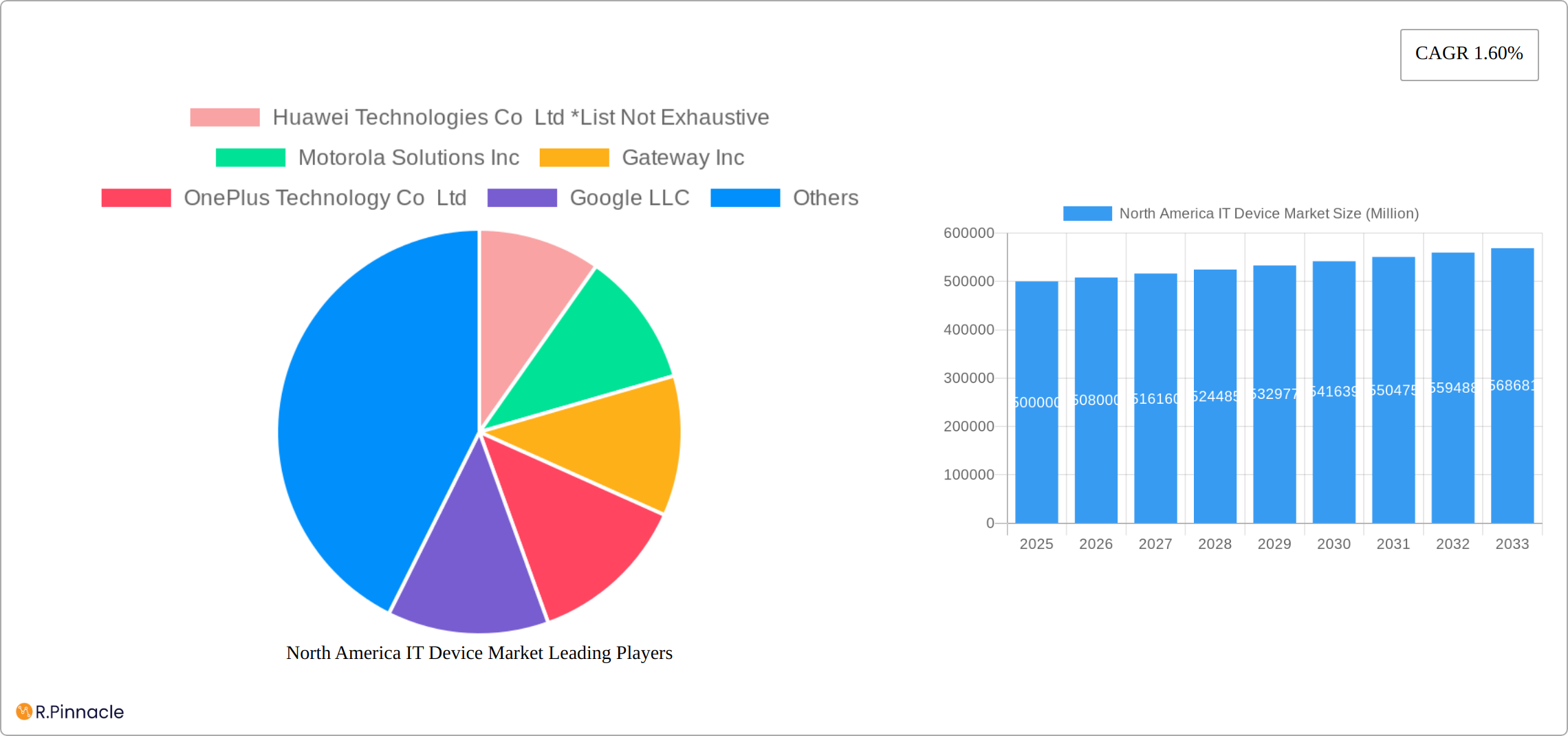Viewport: 1568px width, 736px height.
Task: Click the R.Pinnacle logo icon
Action: [x=24, y=711]
